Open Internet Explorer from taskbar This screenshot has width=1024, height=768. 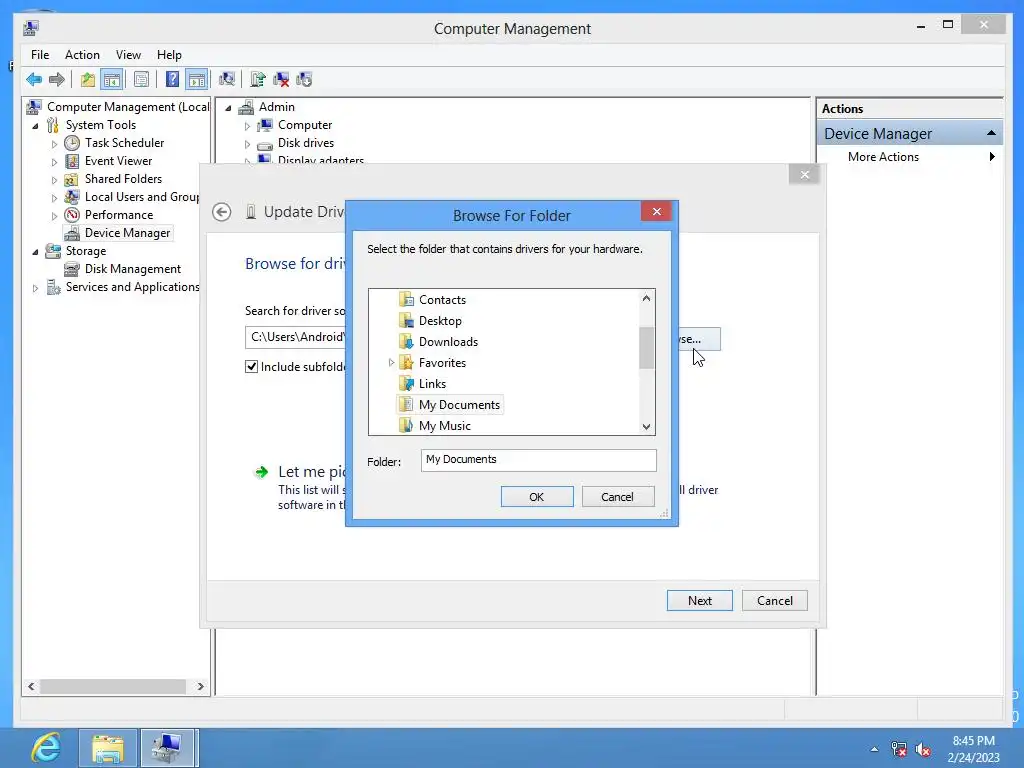click(46, 748)
